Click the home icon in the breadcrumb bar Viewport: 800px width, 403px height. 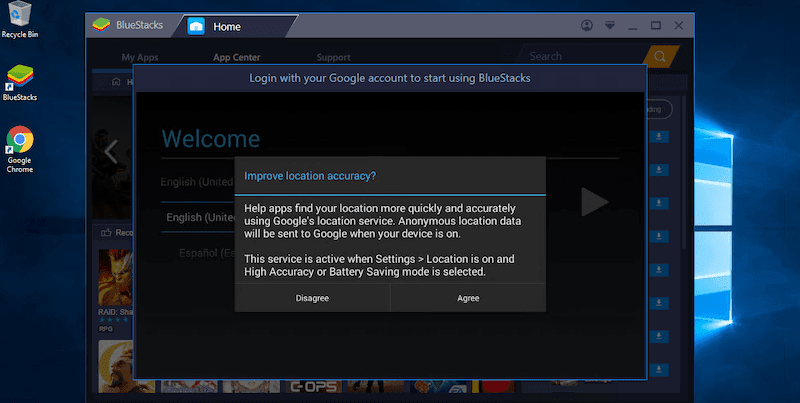coord(116,82)
